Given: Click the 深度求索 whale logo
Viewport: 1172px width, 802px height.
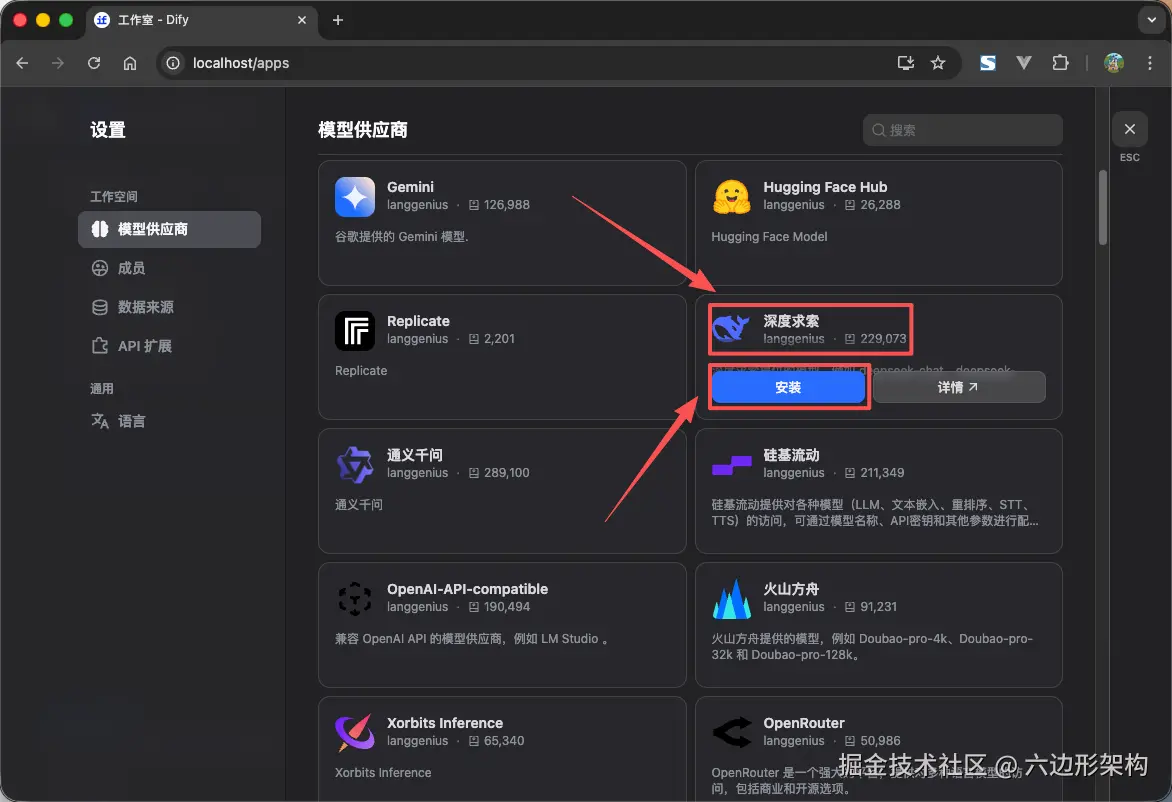Looking at the screenshot, I should 731,329.
